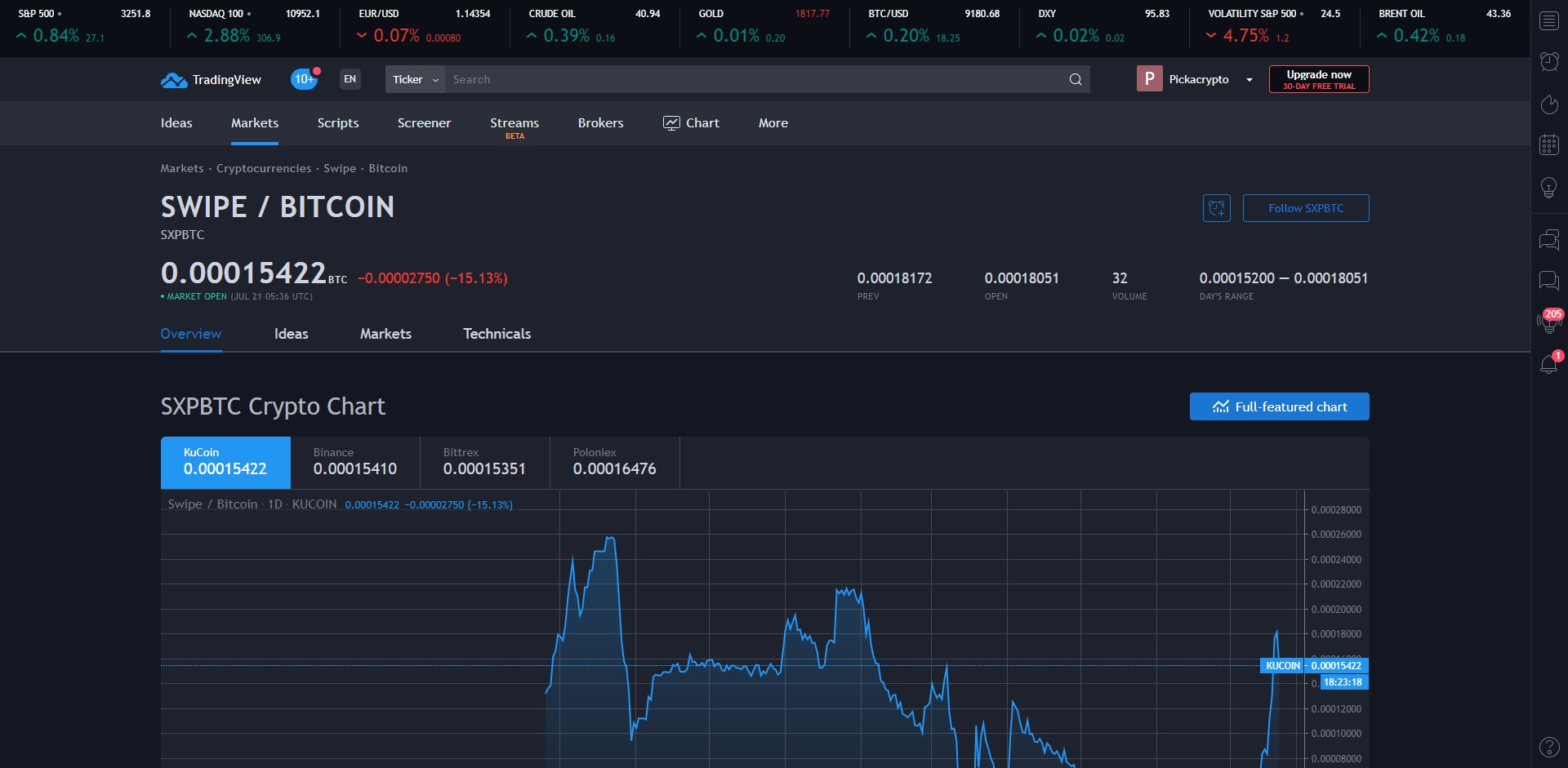Click the alert creation icon beside Follow SXPBTC
This screenshot has width=1568, height=768.
pos(1216,207)
